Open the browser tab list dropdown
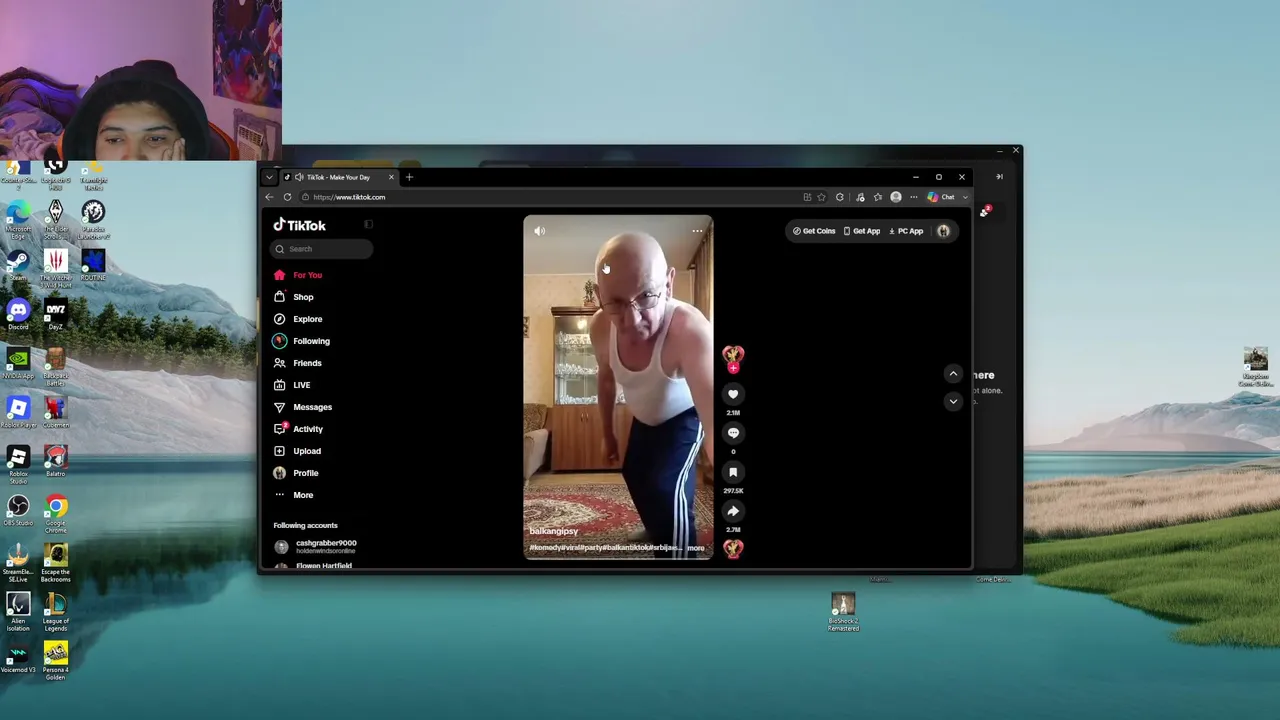This screenshot has height=720, width=1280. click(269, 177)
